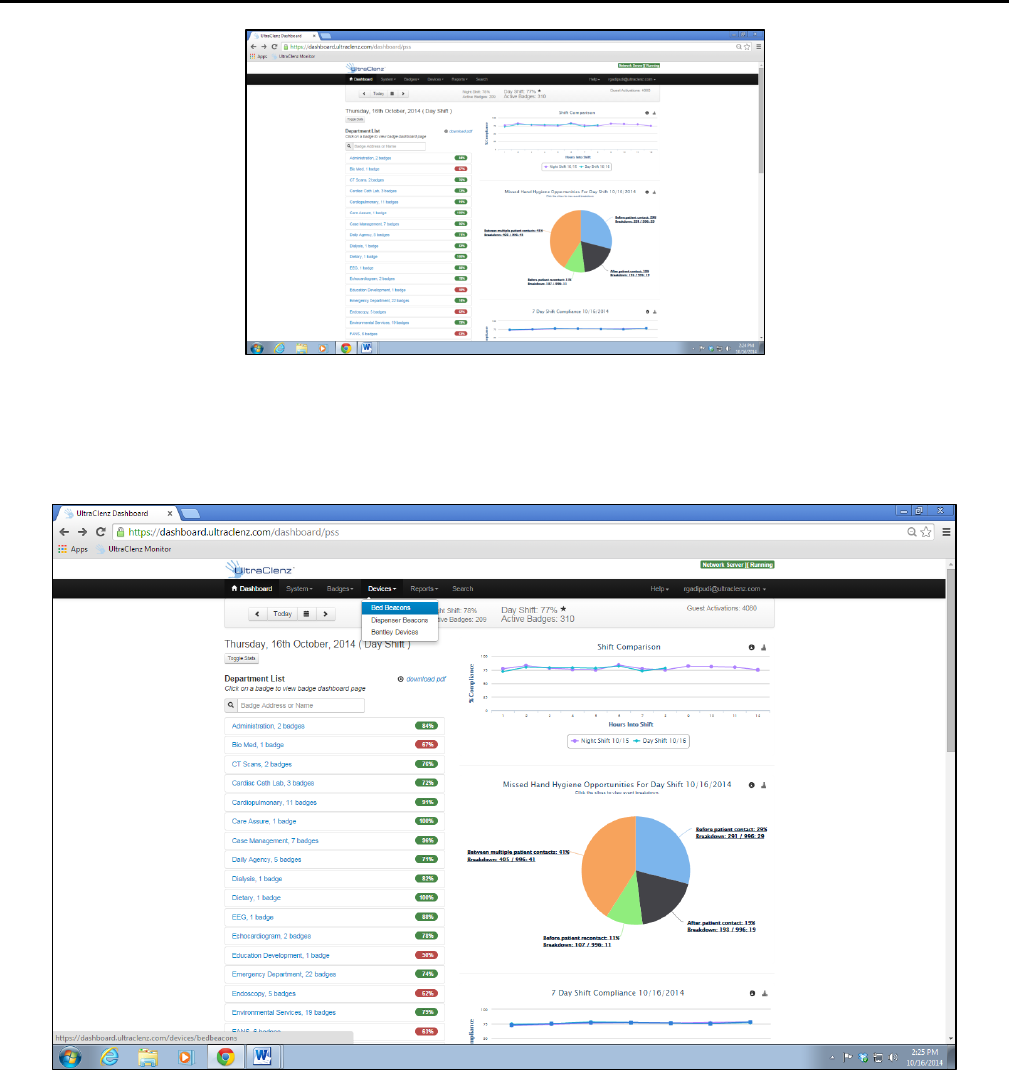Click the Missed Hand Hygiene download icon, lower screenshot
Image resolution: width=1009 pixels, height=1070 pixels.
point(763,785)
